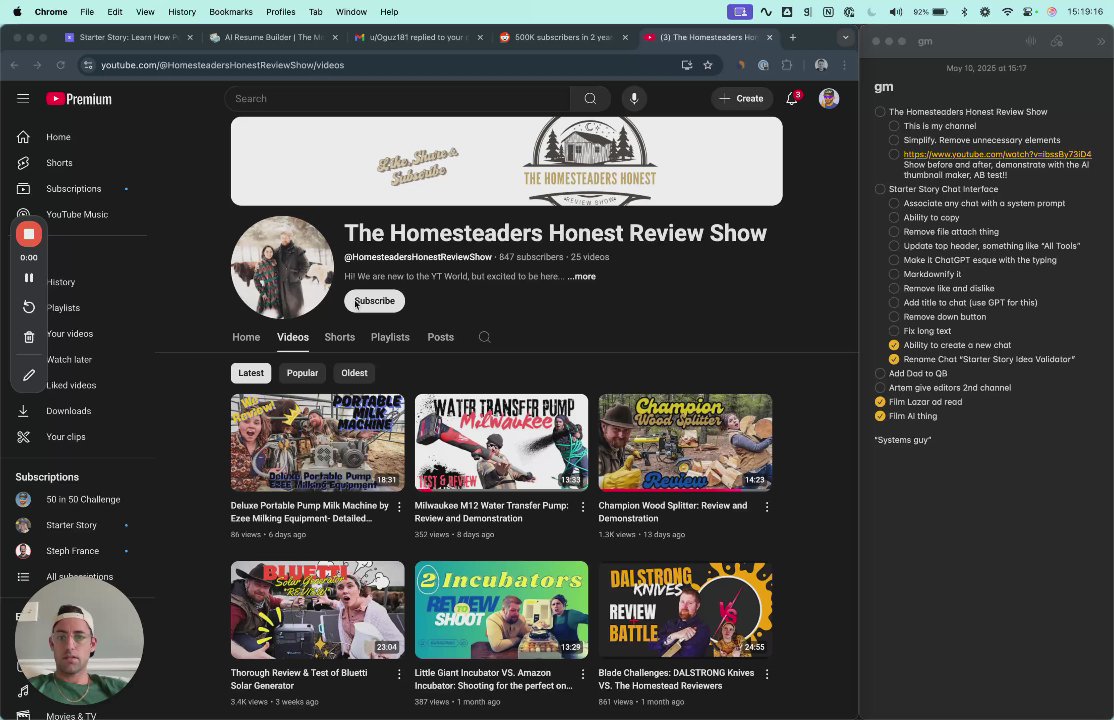The image size is (1114, 720).
Task: Check 'Fix long text' note item
Action: pos(894,331)
